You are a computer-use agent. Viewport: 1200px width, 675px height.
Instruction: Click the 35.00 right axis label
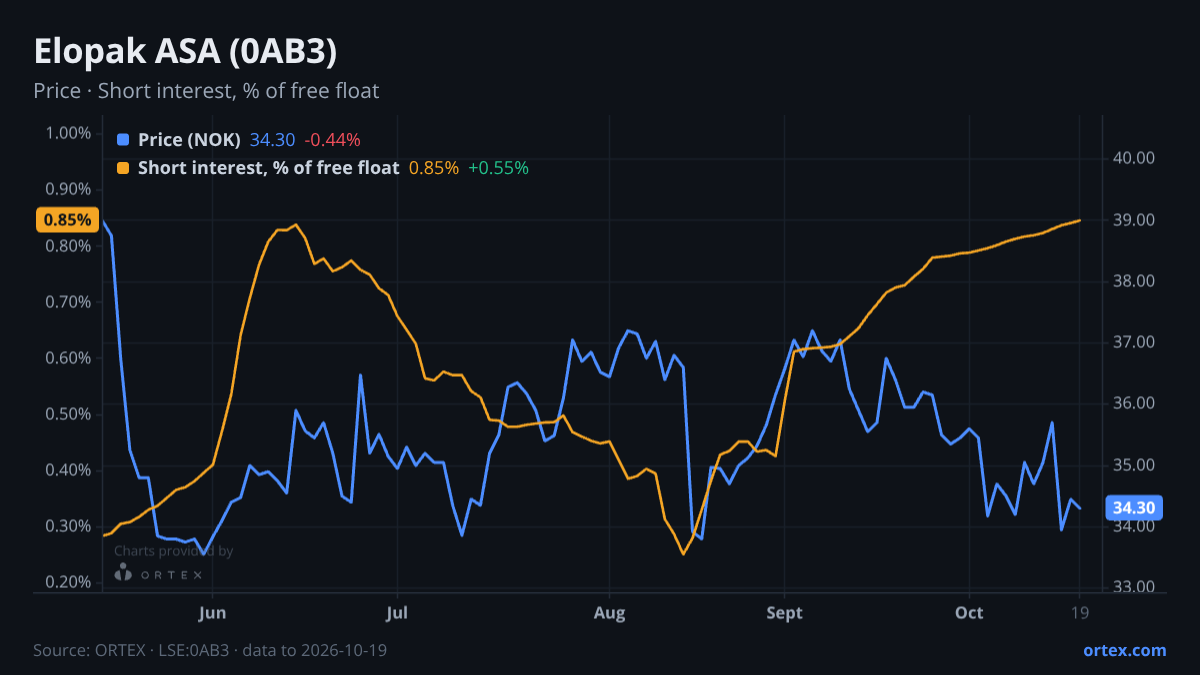pos(1133,465)
